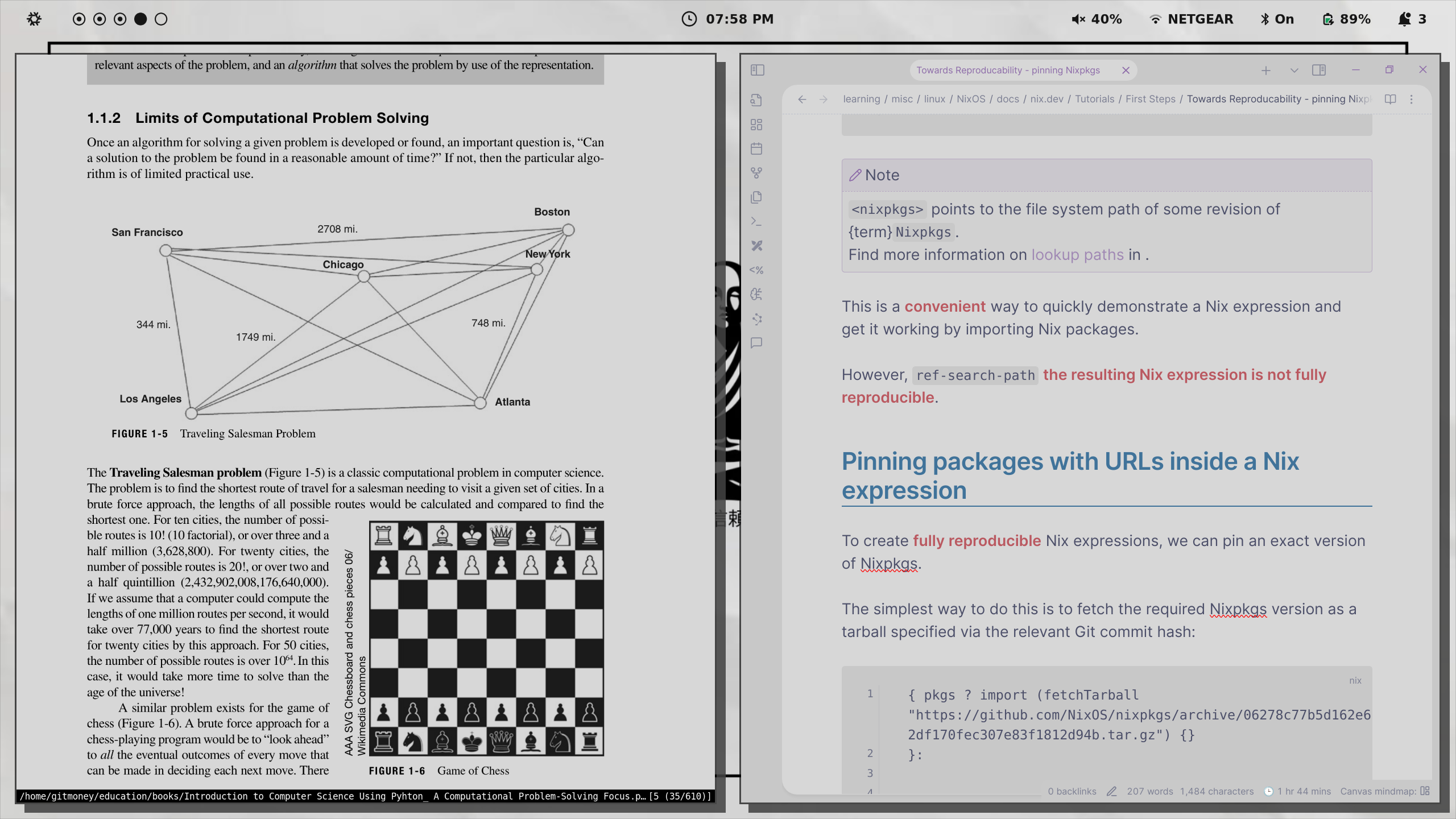The width and height of the screenshot is (1456, 819).
Task: Toggle the left sidebar in Obsidian
Action: tap(757, 70)
